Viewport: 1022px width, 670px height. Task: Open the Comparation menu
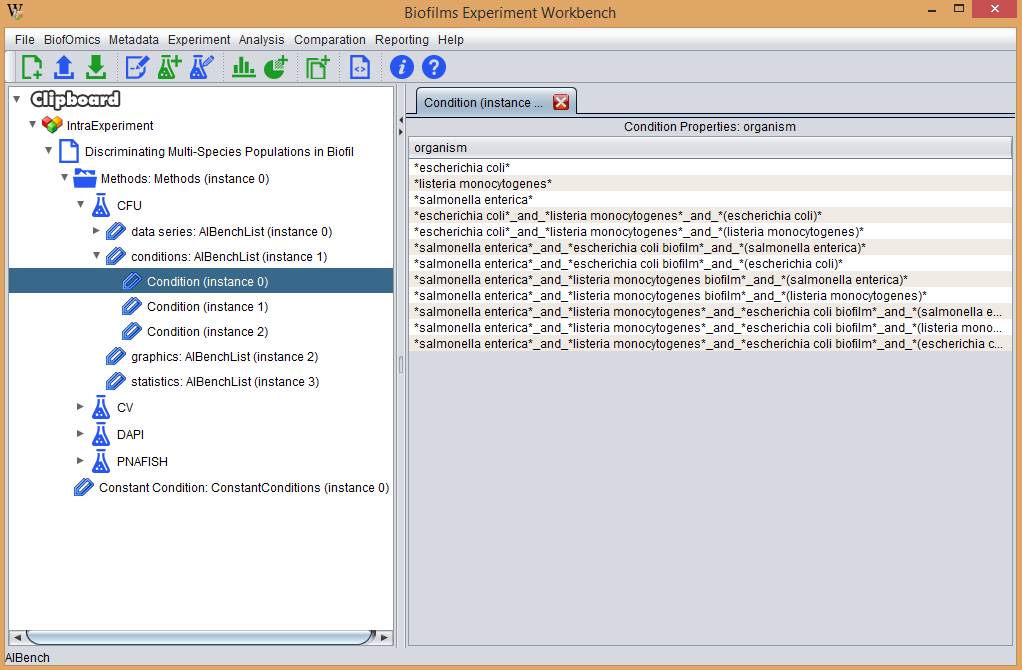click(330, 40)
